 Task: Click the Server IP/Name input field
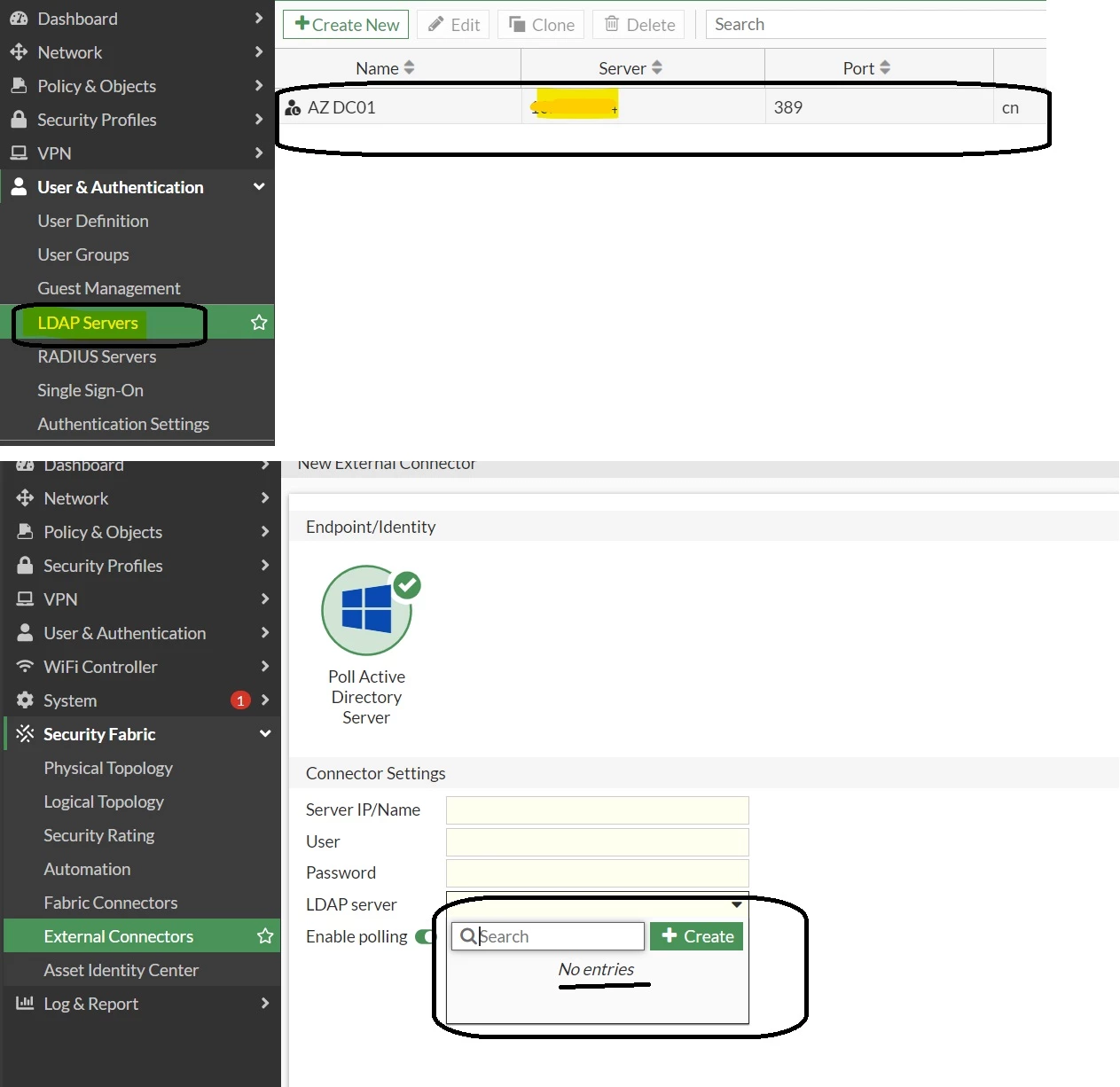tap(598, 810)
